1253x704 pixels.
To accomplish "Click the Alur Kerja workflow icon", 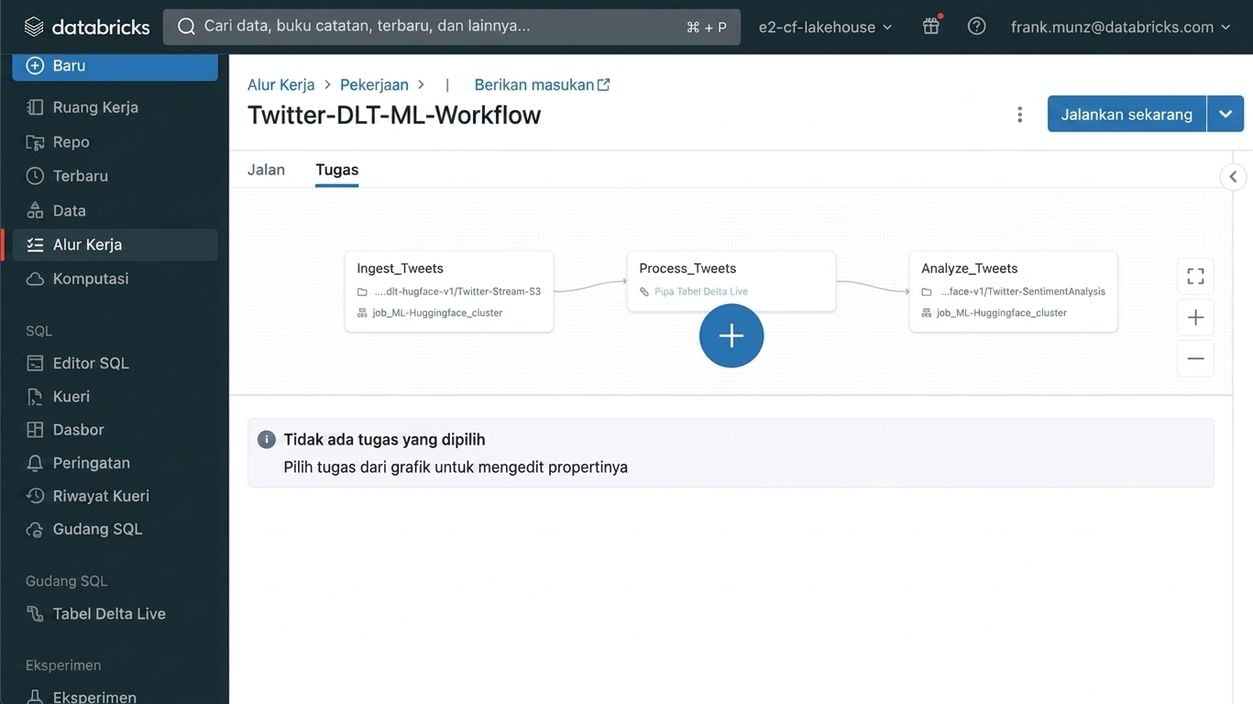I will point(35,244).
